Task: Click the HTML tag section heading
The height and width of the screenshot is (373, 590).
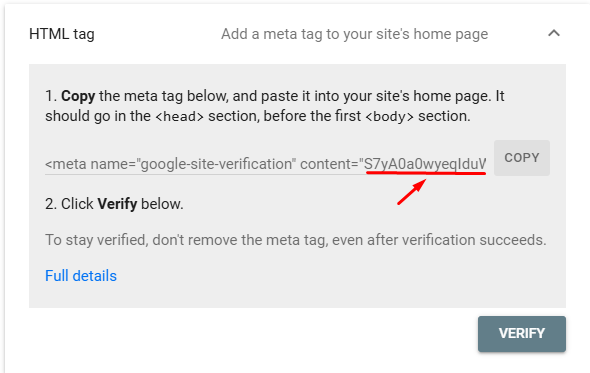Action: pyautogui.click(x=62, y=34)
